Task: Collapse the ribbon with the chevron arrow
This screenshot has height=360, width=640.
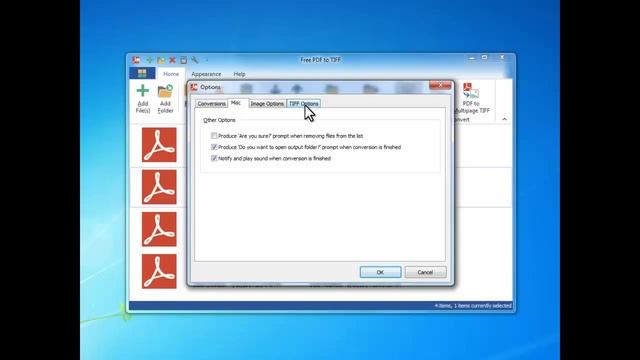Action: [x=504, y=119]
